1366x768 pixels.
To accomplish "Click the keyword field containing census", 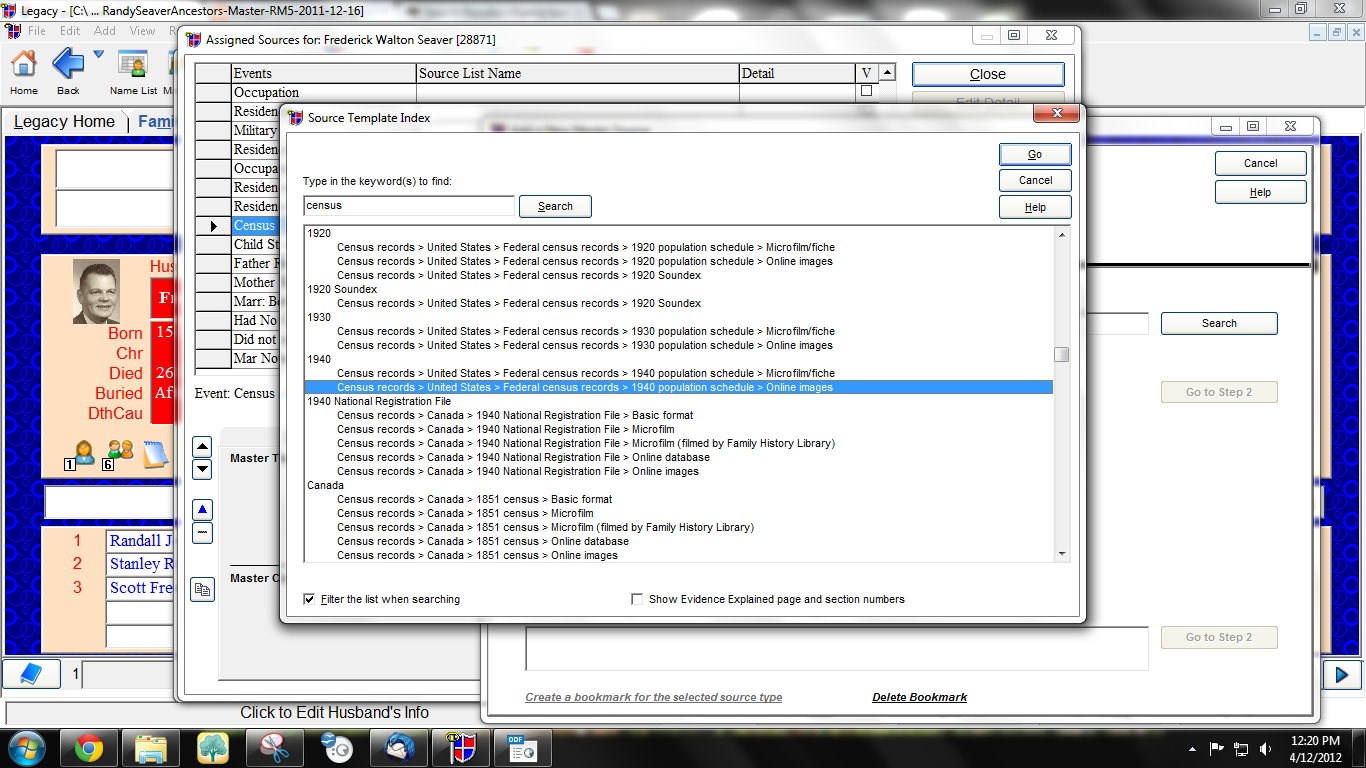I will tap(409, 205).
